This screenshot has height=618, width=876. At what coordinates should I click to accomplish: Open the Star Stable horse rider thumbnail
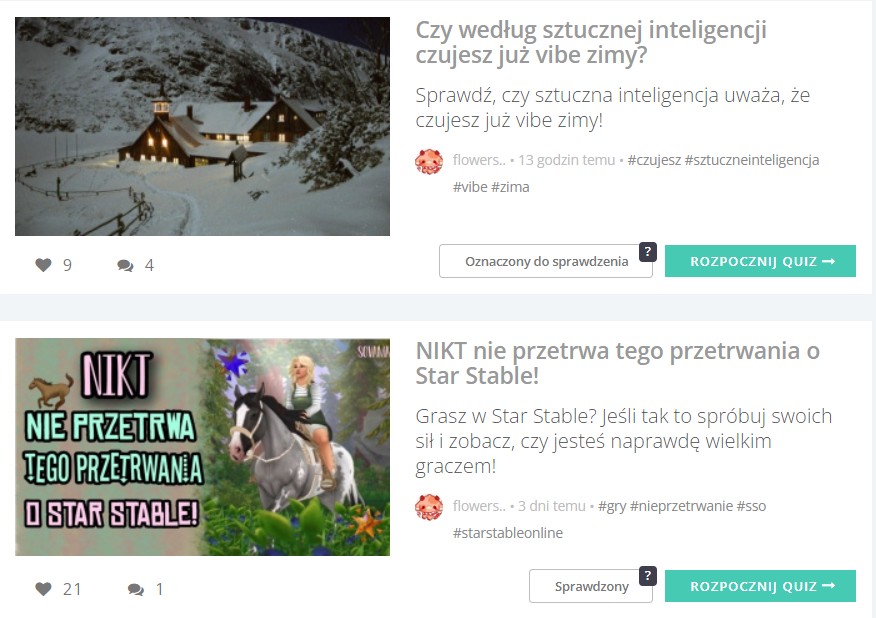point(202,447)
